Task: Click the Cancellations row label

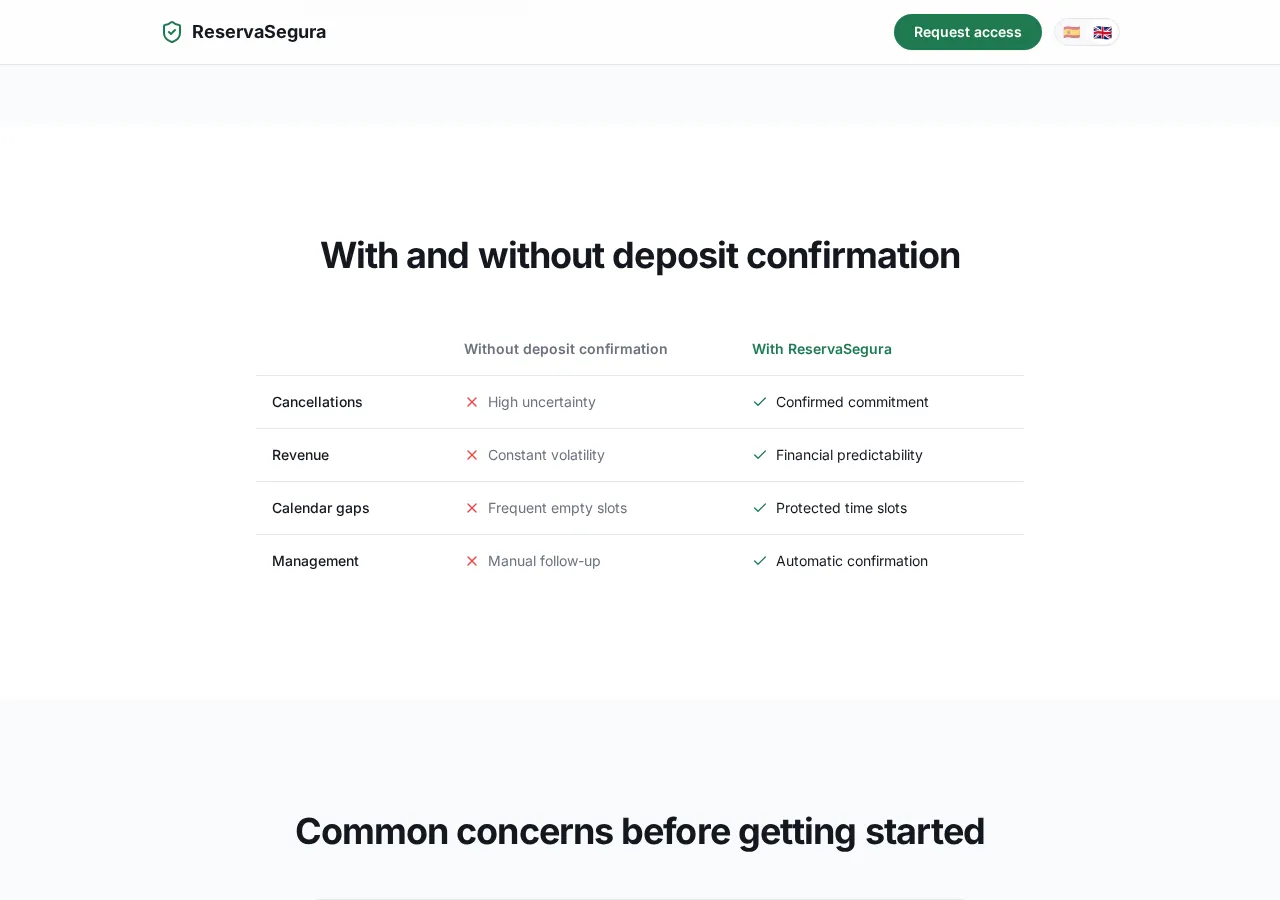Action: 317,402
